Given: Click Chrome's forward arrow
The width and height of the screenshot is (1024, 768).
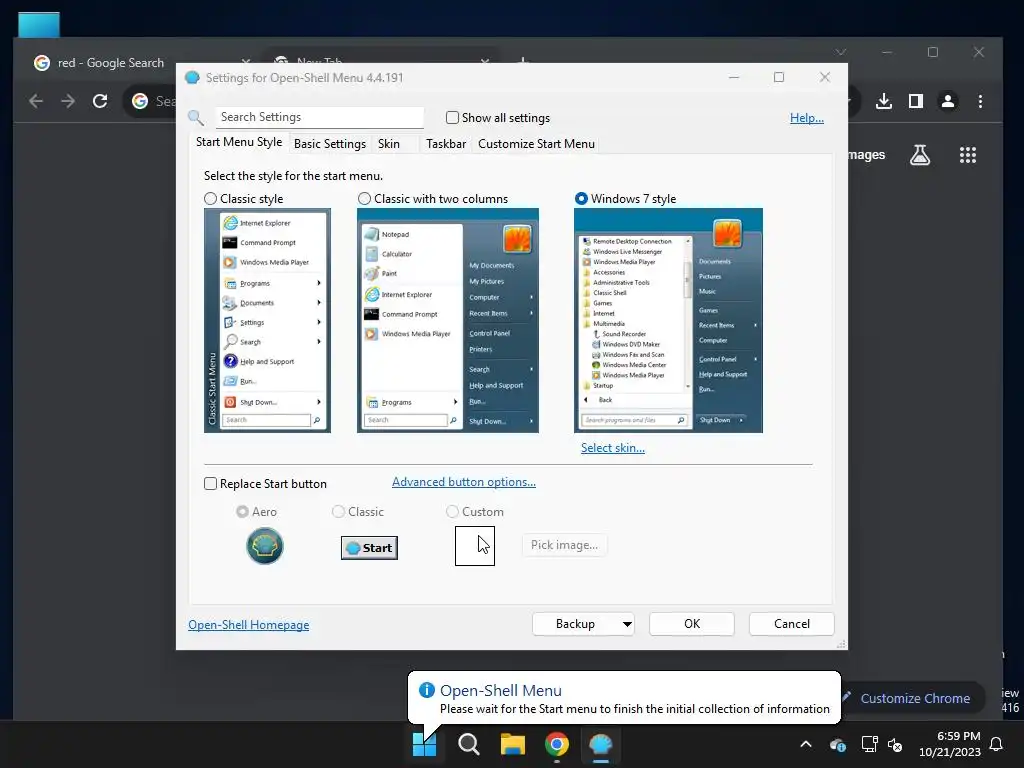Looking at the screenshot, I should click(x=68, y=101).
